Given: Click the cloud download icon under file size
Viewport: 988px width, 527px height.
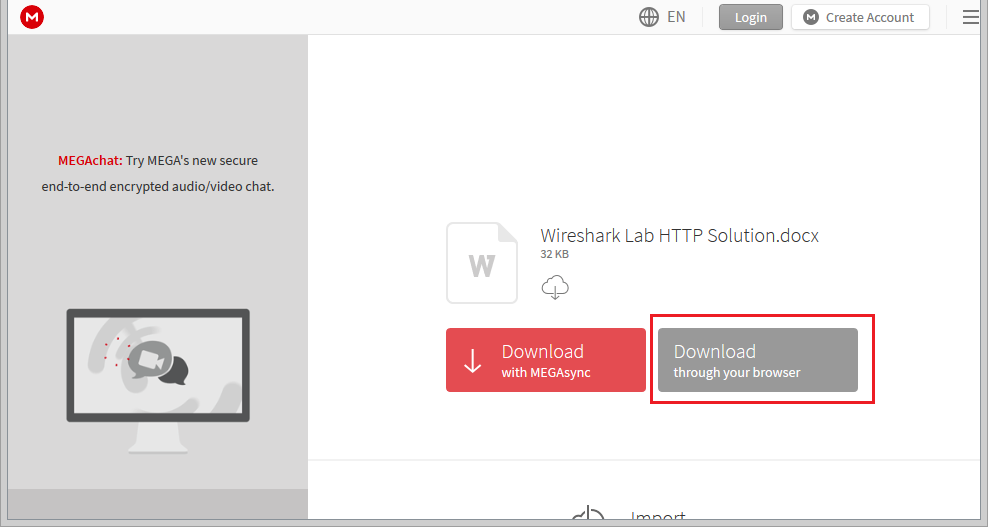Looking at the screenshot, I should pos(555,287).
